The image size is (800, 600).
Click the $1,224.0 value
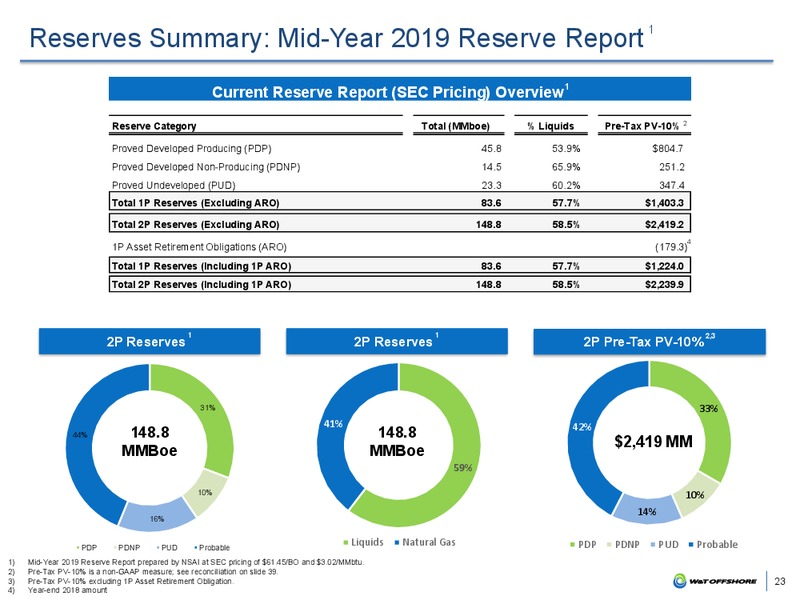pyautogui.click(x=665, y=266)
